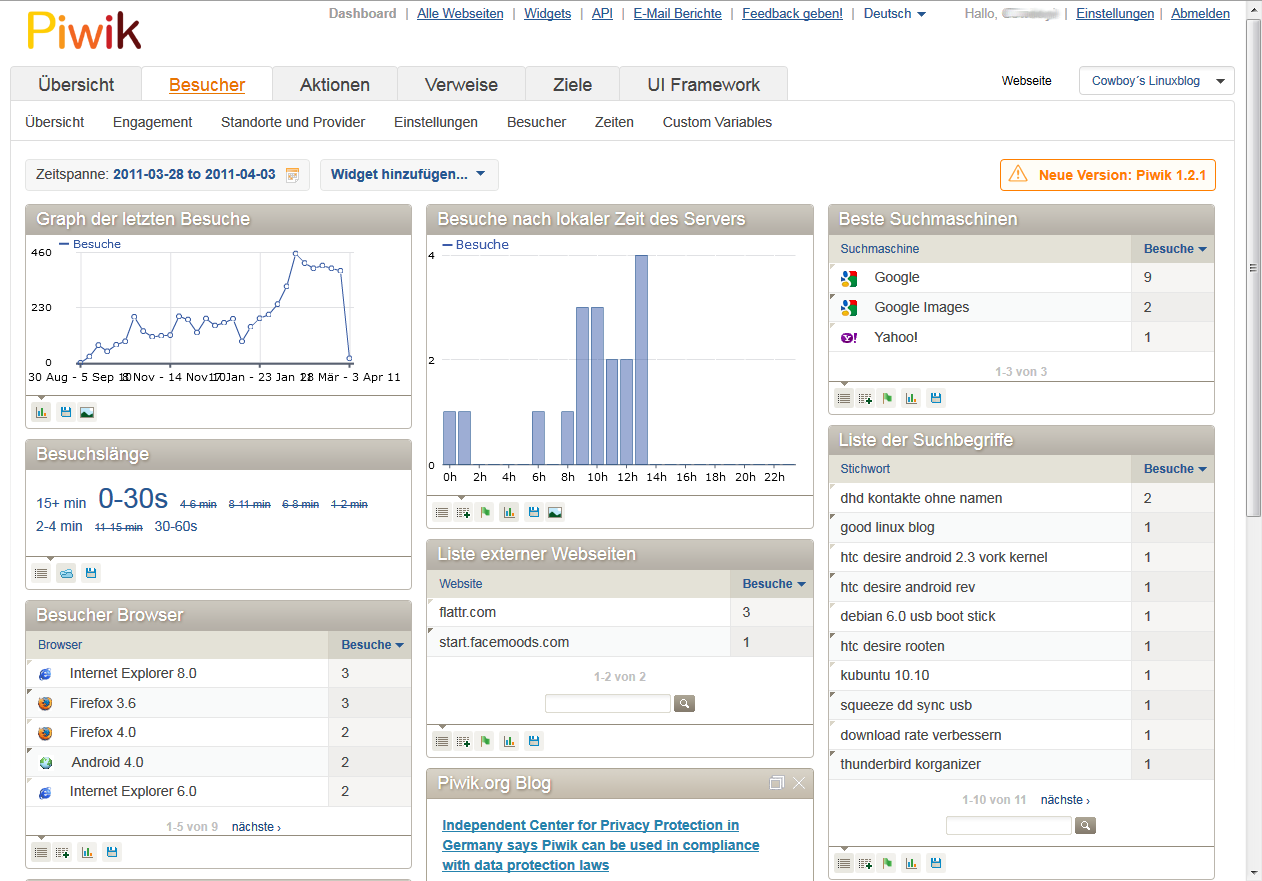Sort Beste Suchmaschinen by Besuche column
This screenshot has height=881, width=1262.
point(1174,249)
